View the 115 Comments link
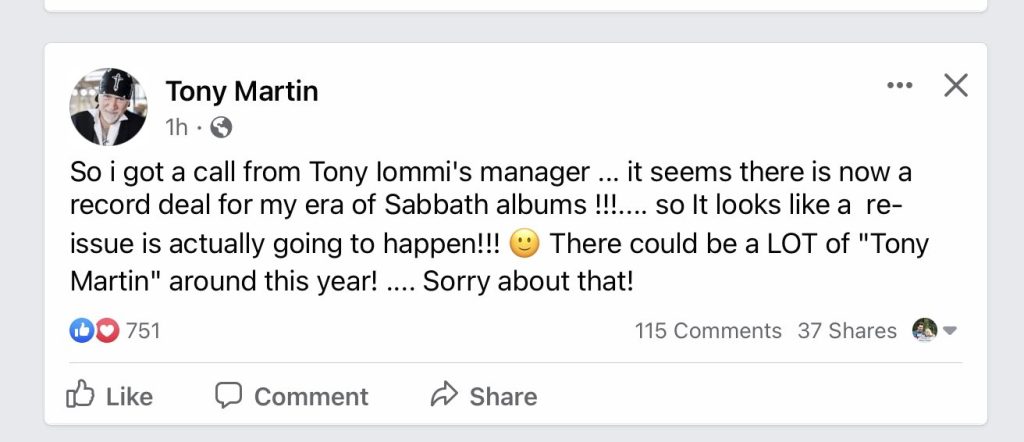Screen dimensions: 1024x442 click(708, 330)
